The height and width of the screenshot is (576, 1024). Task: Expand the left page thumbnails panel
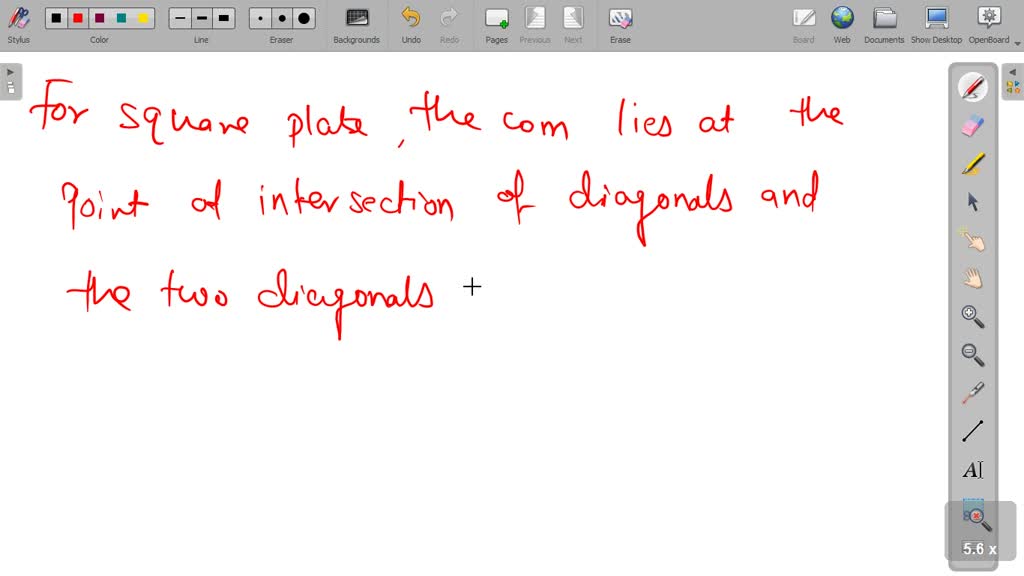10,81
